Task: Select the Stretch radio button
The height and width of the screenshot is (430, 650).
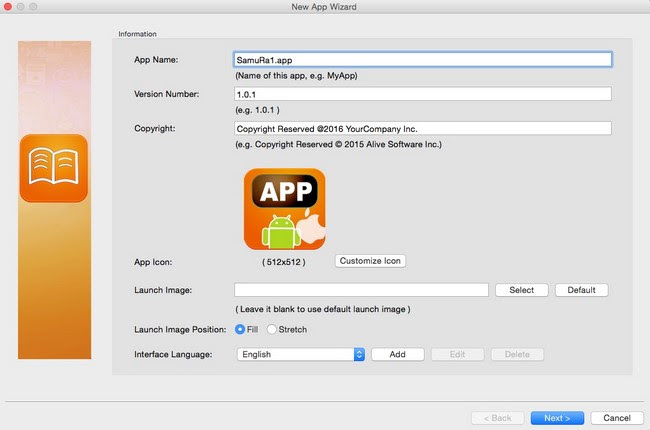Action: pyautogui.click(x=272, y=329)
